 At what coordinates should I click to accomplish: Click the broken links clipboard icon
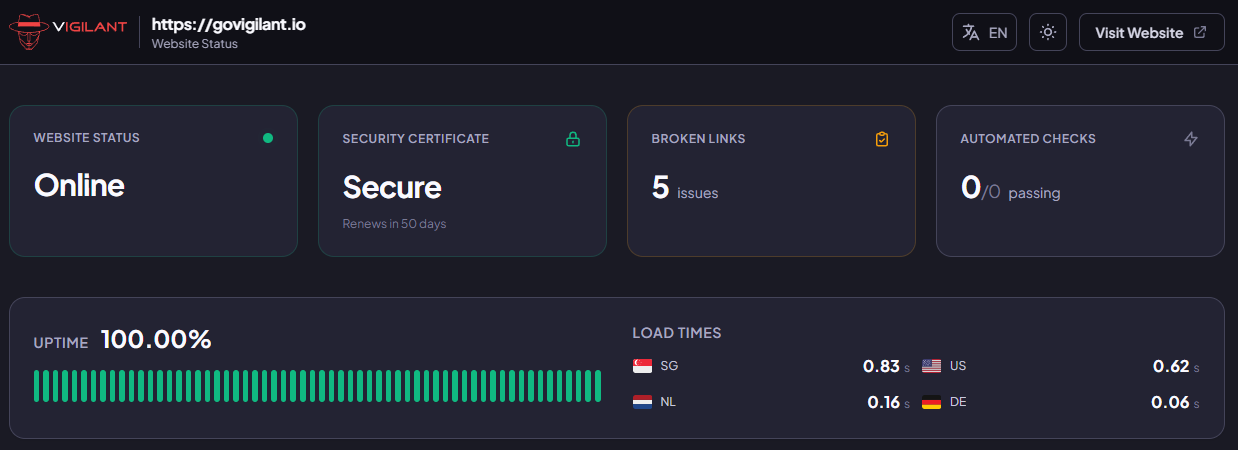point(881,139)
